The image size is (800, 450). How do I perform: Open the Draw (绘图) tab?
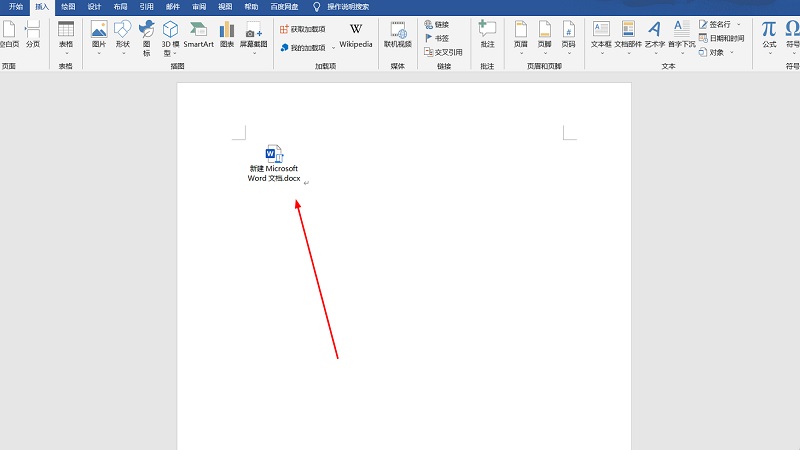tap(68, 7)
